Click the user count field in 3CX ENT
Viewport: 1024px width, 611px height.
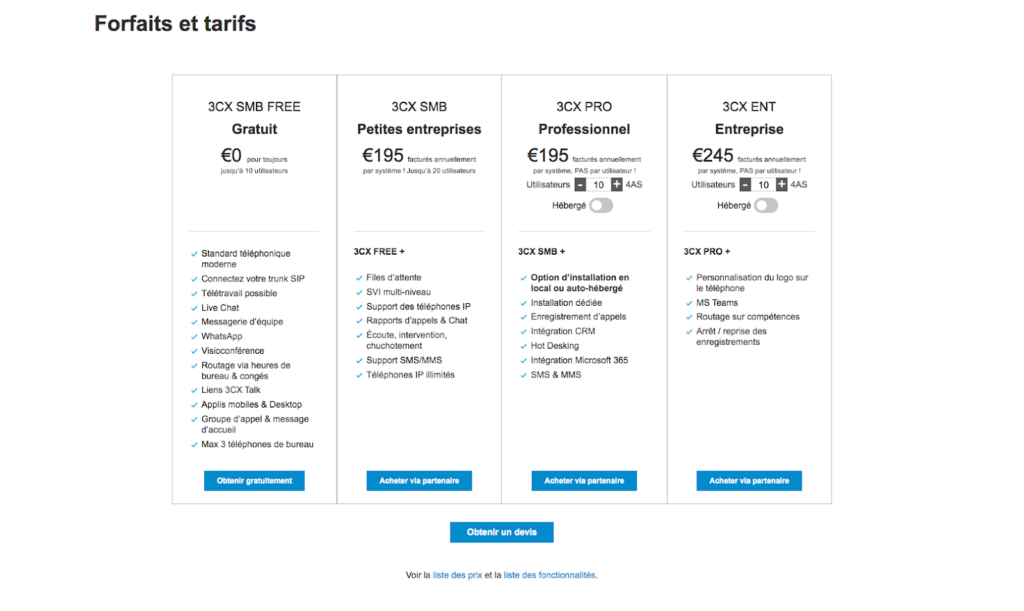coord(763,185)
